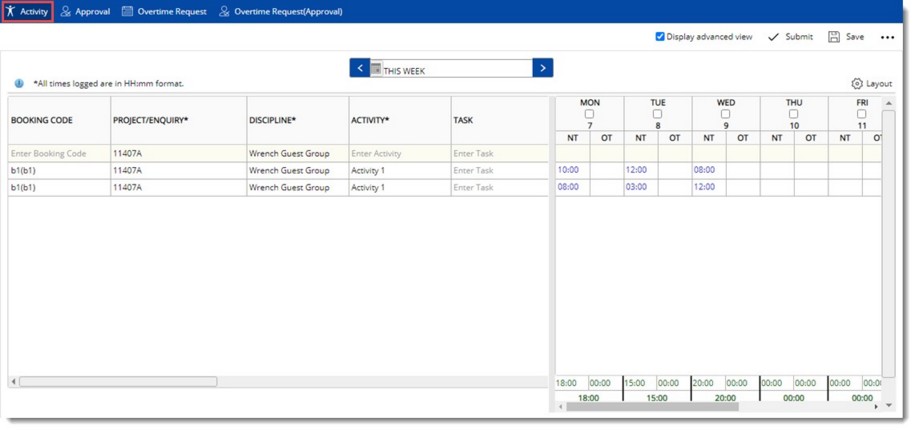This screenshot has height=430, width=915.
Task: Click the Activity person icon
Action: [x=12, y=12]
